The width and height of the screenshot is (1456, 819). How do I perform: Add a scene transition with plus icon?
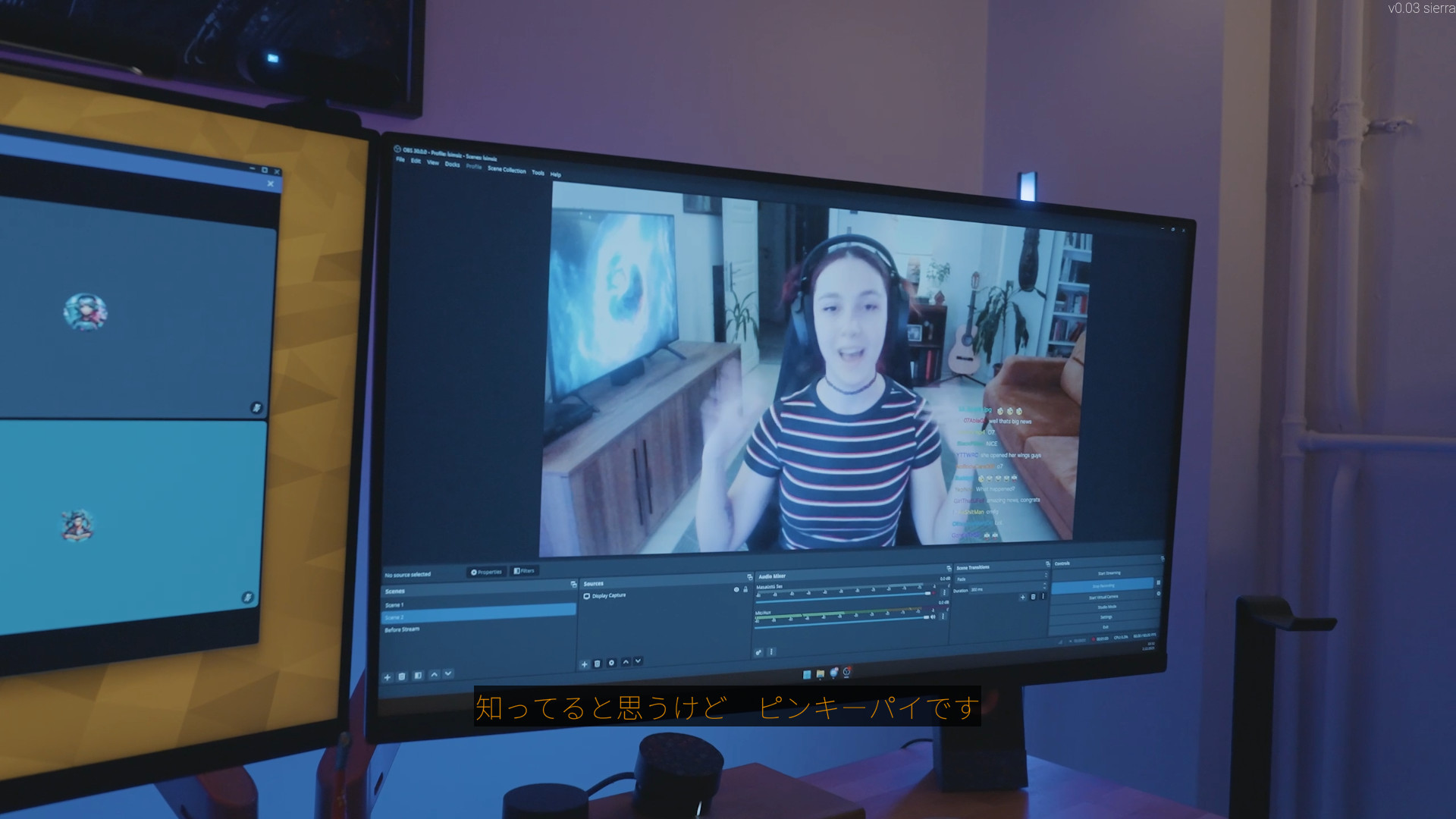point(1022,598)
